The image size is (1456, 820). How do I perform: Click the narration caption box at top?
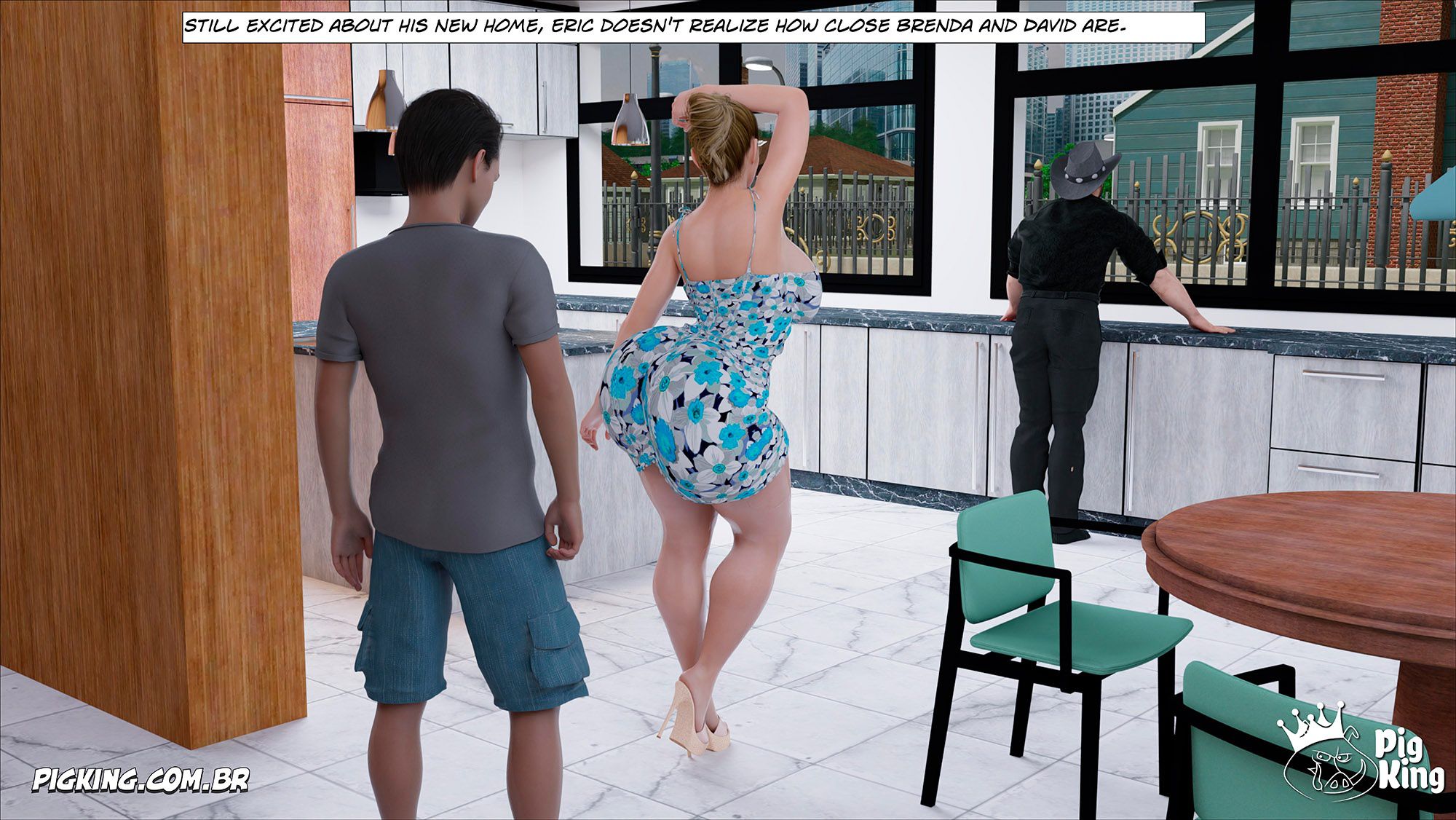point(692,27)
